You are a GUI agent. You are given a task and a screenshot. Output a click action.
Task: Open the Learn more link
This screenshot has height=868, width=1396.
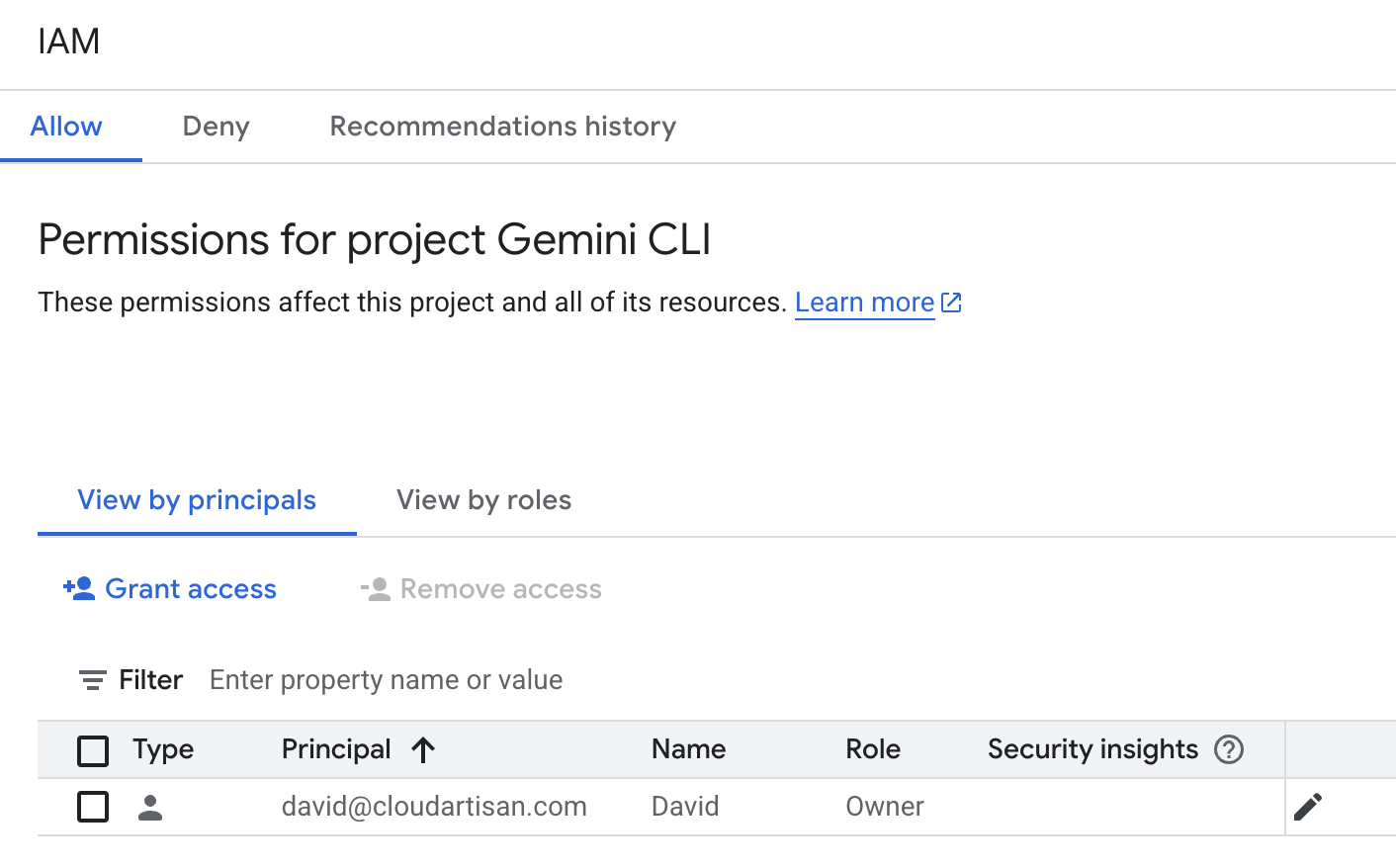(x=865, y=303)
